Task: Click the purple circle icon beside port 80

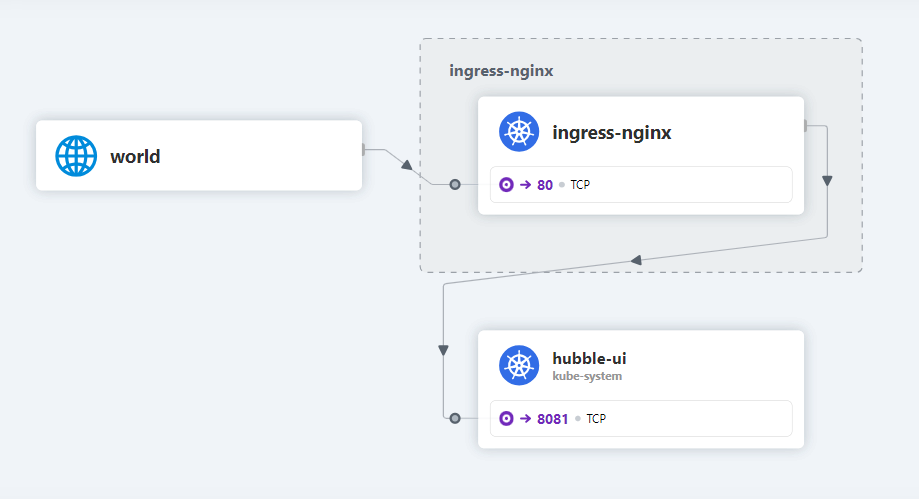Action: 506,184
